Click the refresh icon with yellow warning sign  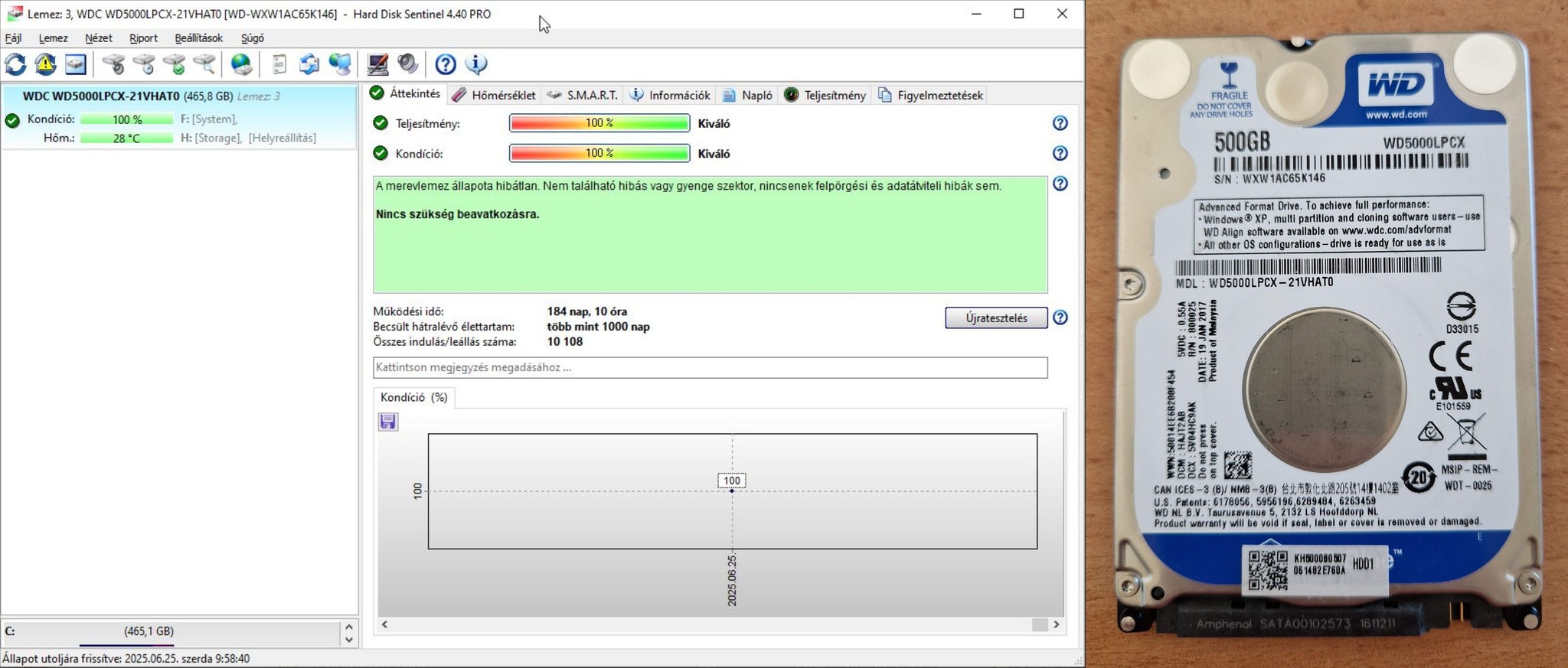point(45,64)
